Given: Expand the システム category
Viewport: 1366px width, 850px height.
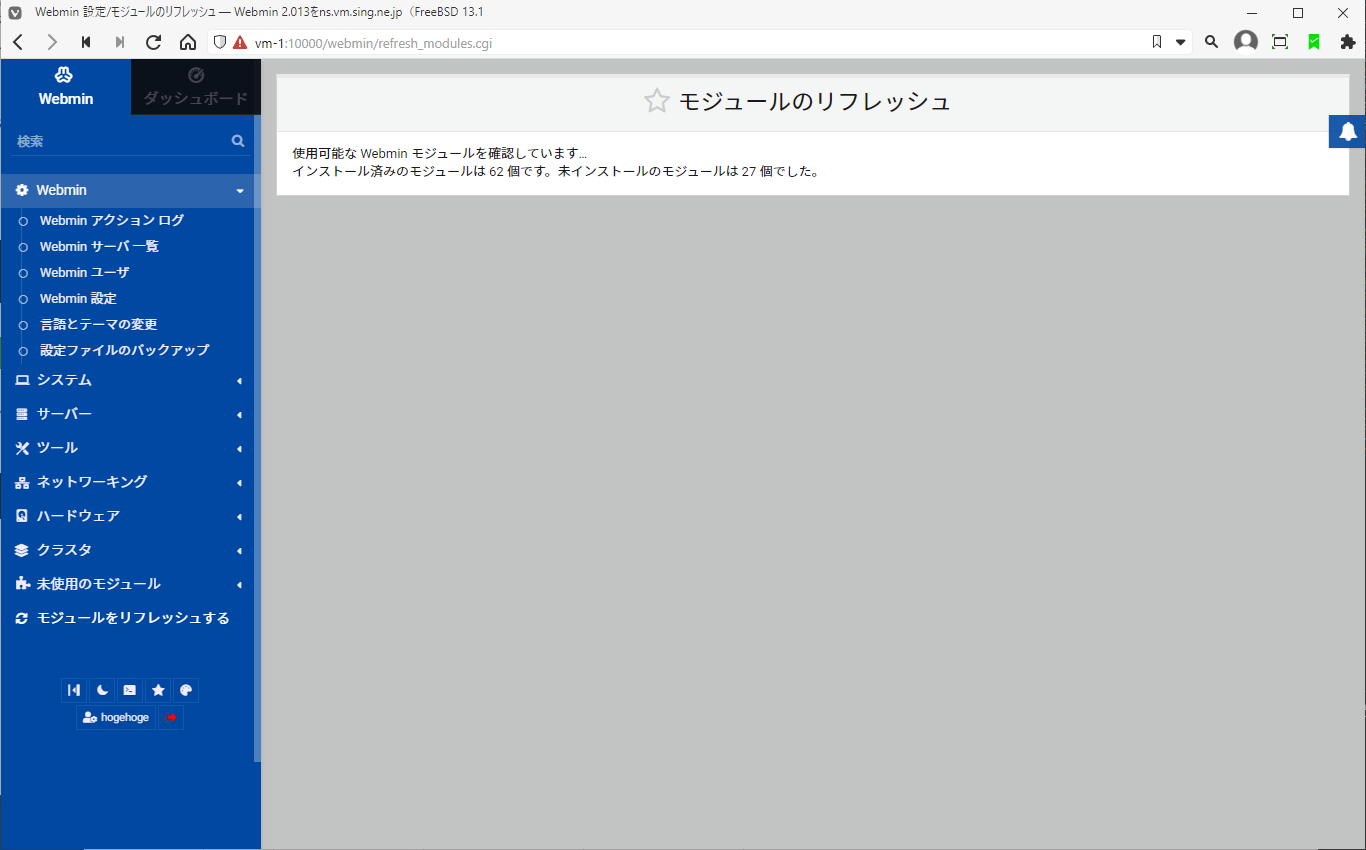Looking at the screenshot, I should tap(128, 380).
